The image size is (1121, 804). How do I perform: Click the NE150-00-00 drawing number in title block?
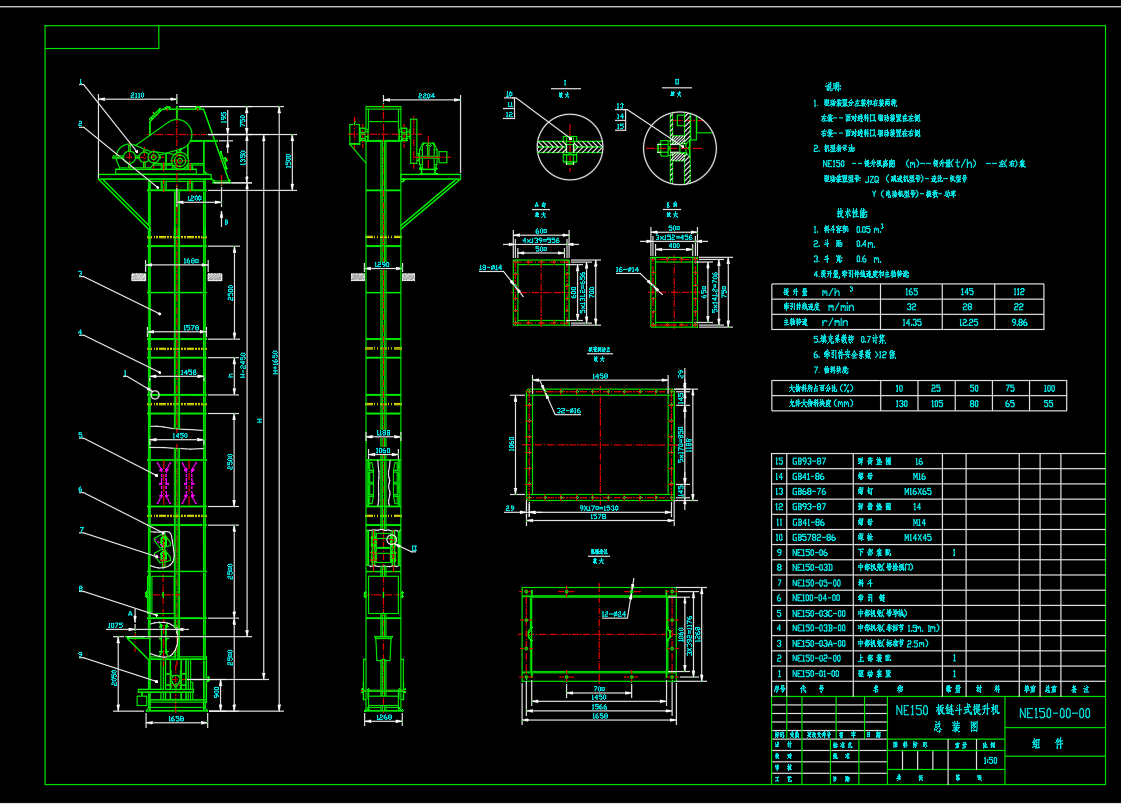tap(1054, 713)
